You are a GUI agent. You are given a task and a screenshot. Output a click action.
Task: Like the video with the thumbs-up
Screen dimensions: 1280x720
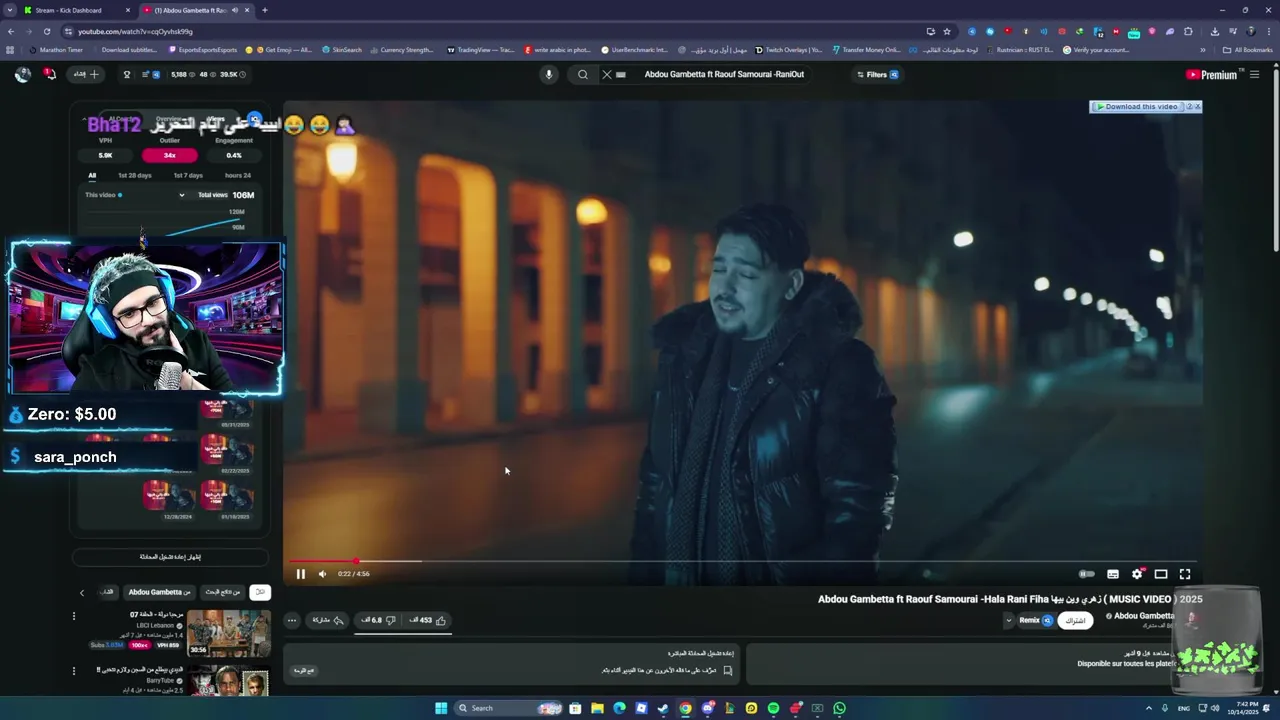tap(427, 620)
